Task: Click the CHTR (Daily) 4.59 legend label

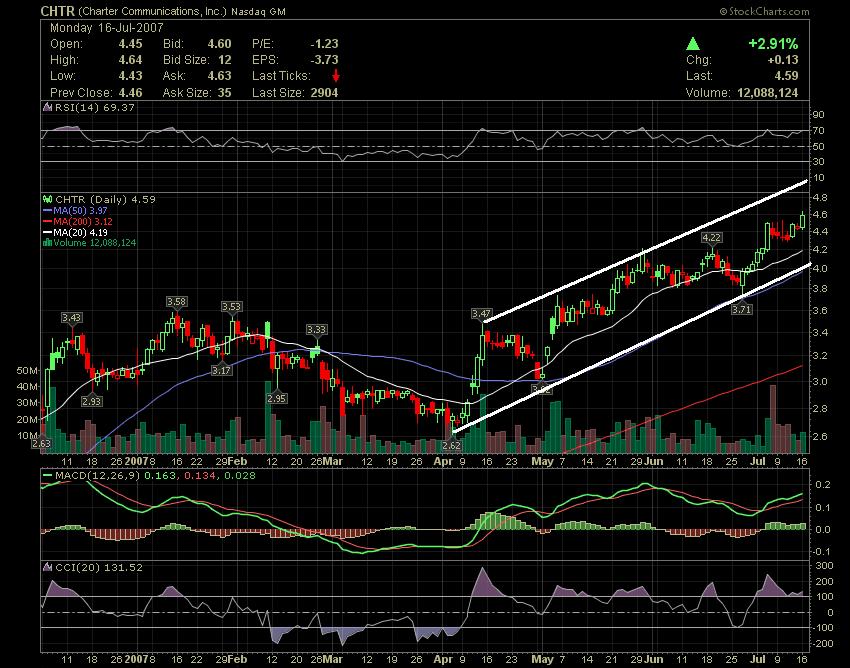Action: click(105, 200)
